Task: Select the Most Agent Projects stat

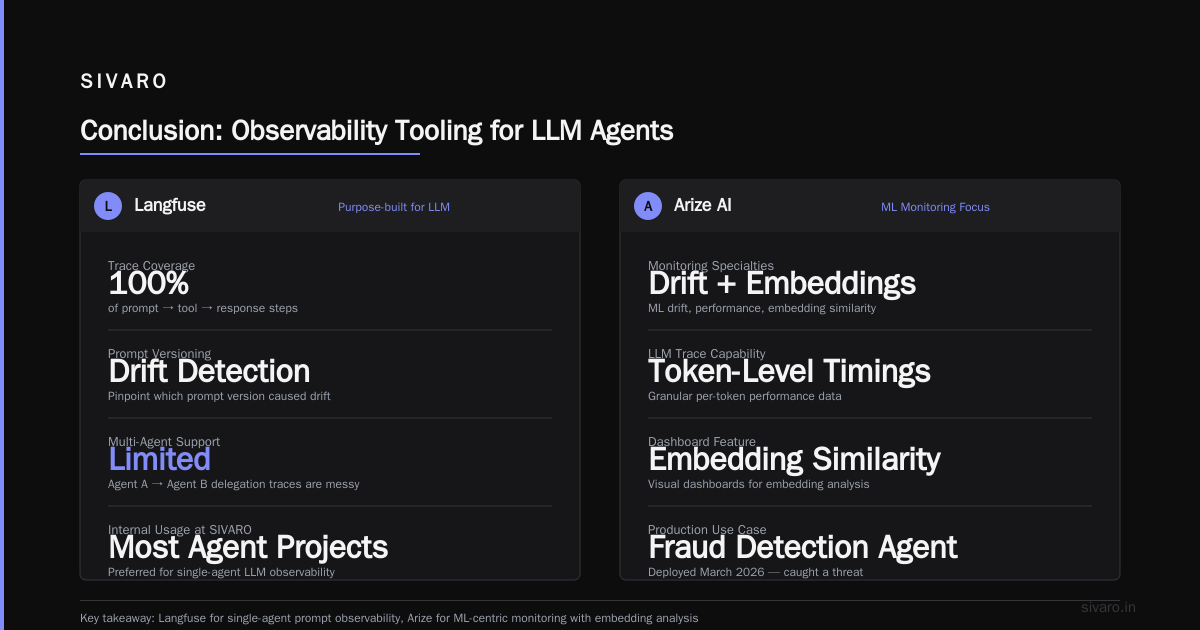Action: coord(248,547)
